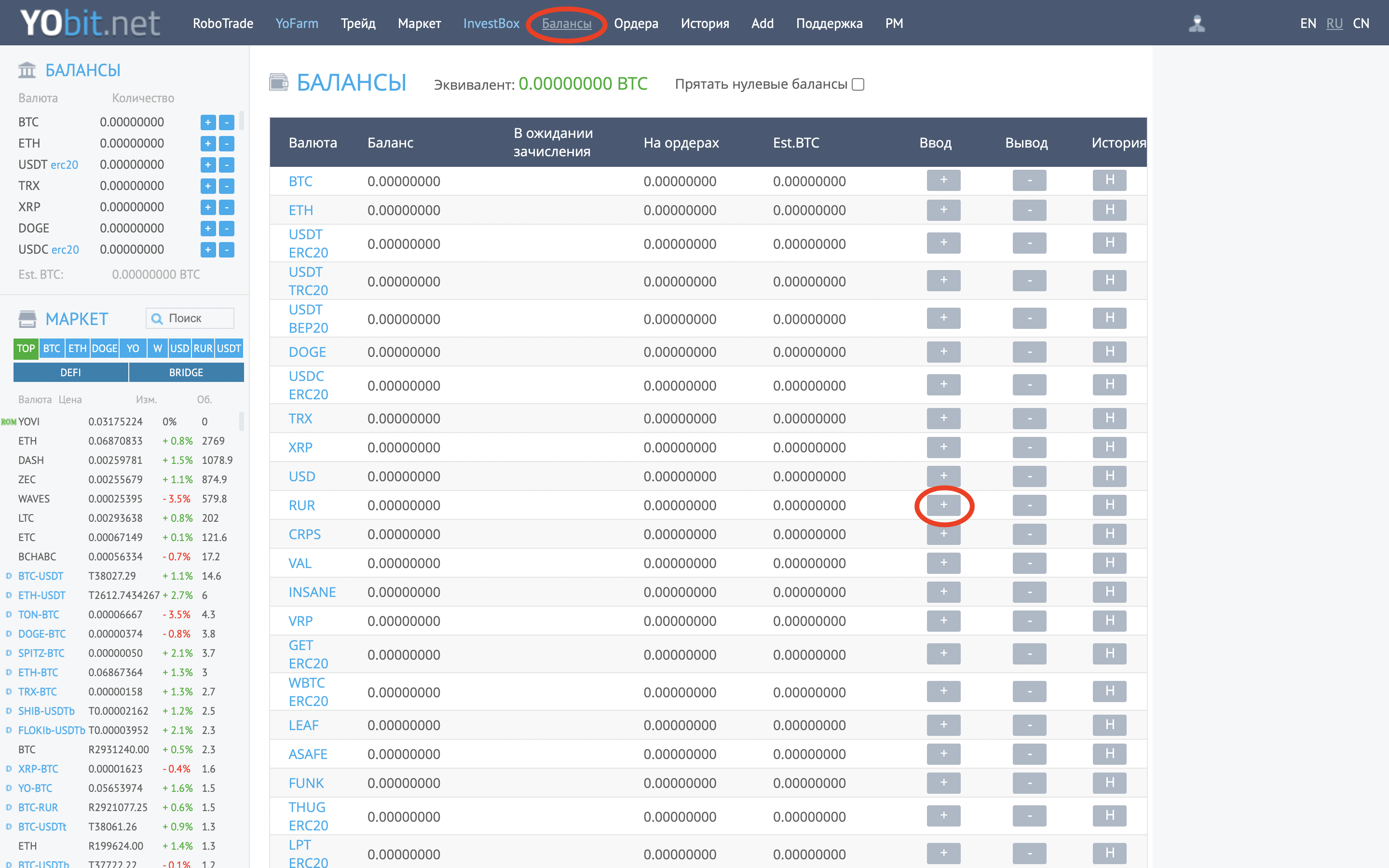
Task: Open the Ордера page
Action: [636, 24]
